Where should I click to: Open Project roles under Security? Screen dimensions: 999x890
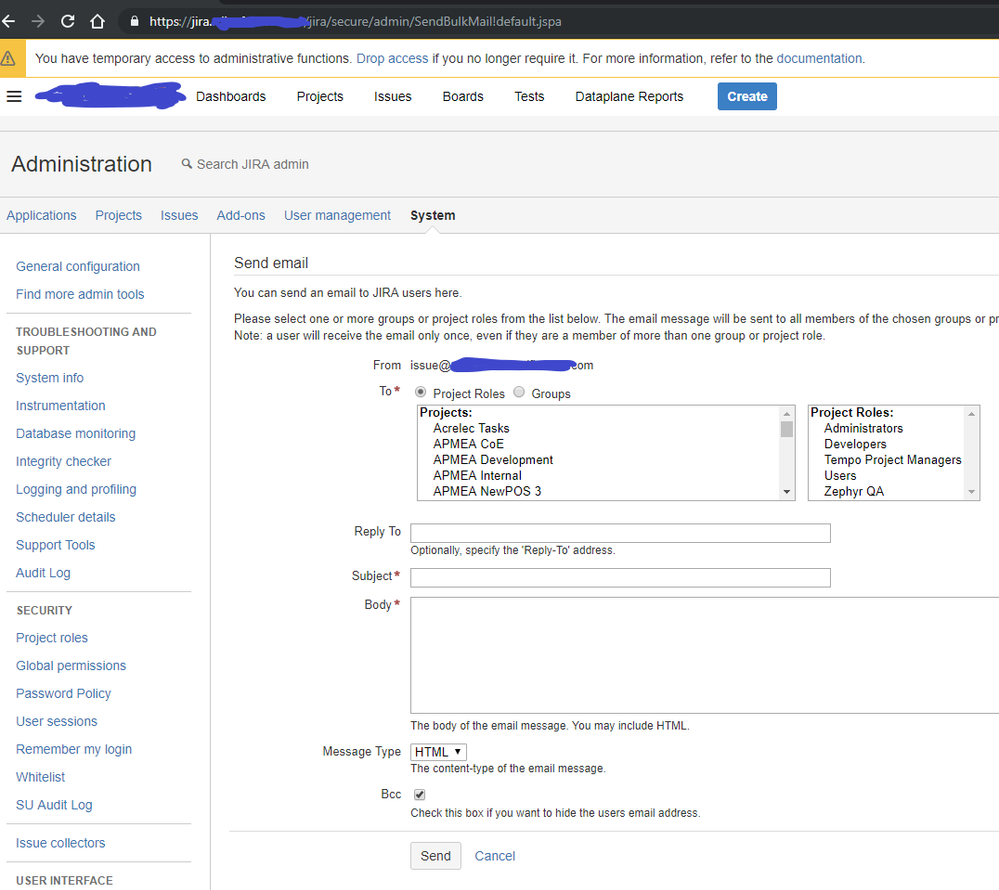point(52,638)
